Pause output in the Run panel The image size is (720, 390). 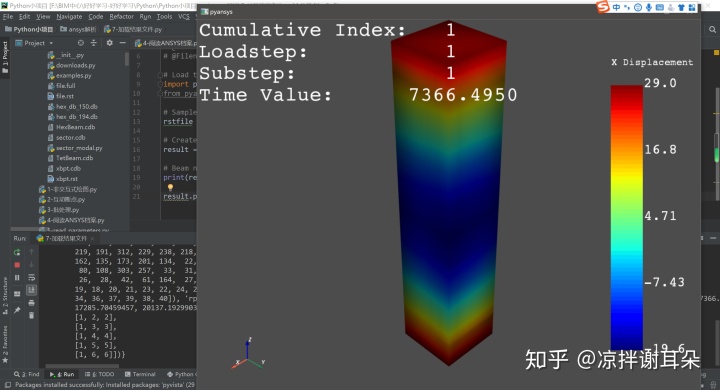[x=17, y=277]
